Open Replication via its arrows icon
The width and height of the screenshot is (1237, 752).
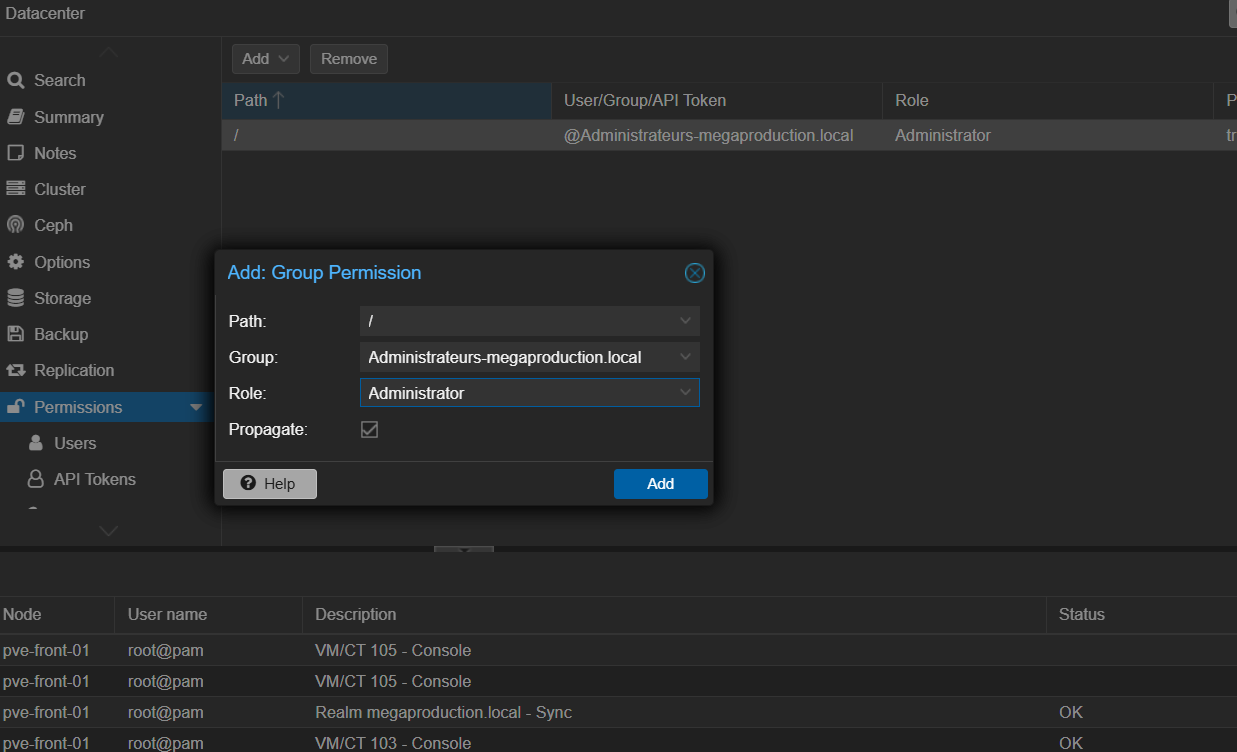point(15,370)
